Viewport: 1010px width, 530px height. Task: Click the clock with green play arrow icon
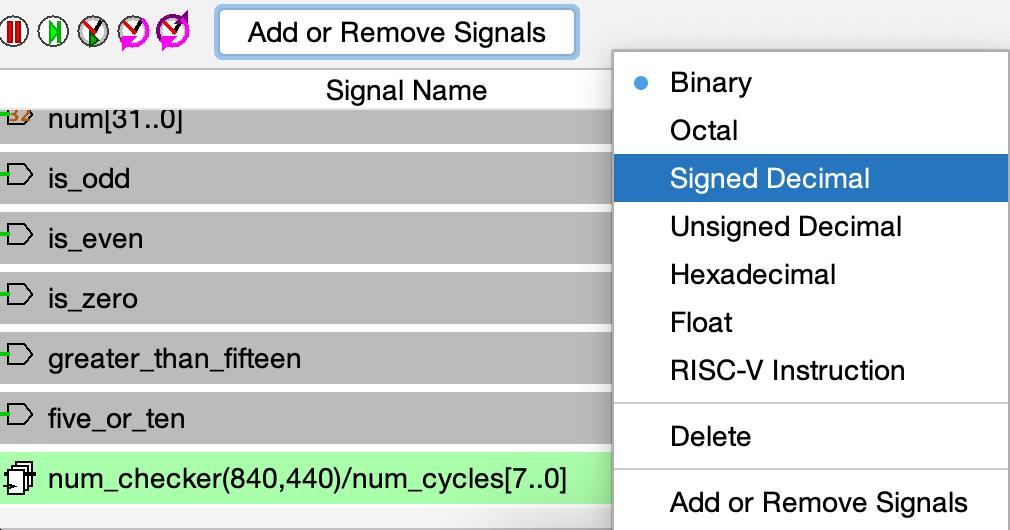92,32
